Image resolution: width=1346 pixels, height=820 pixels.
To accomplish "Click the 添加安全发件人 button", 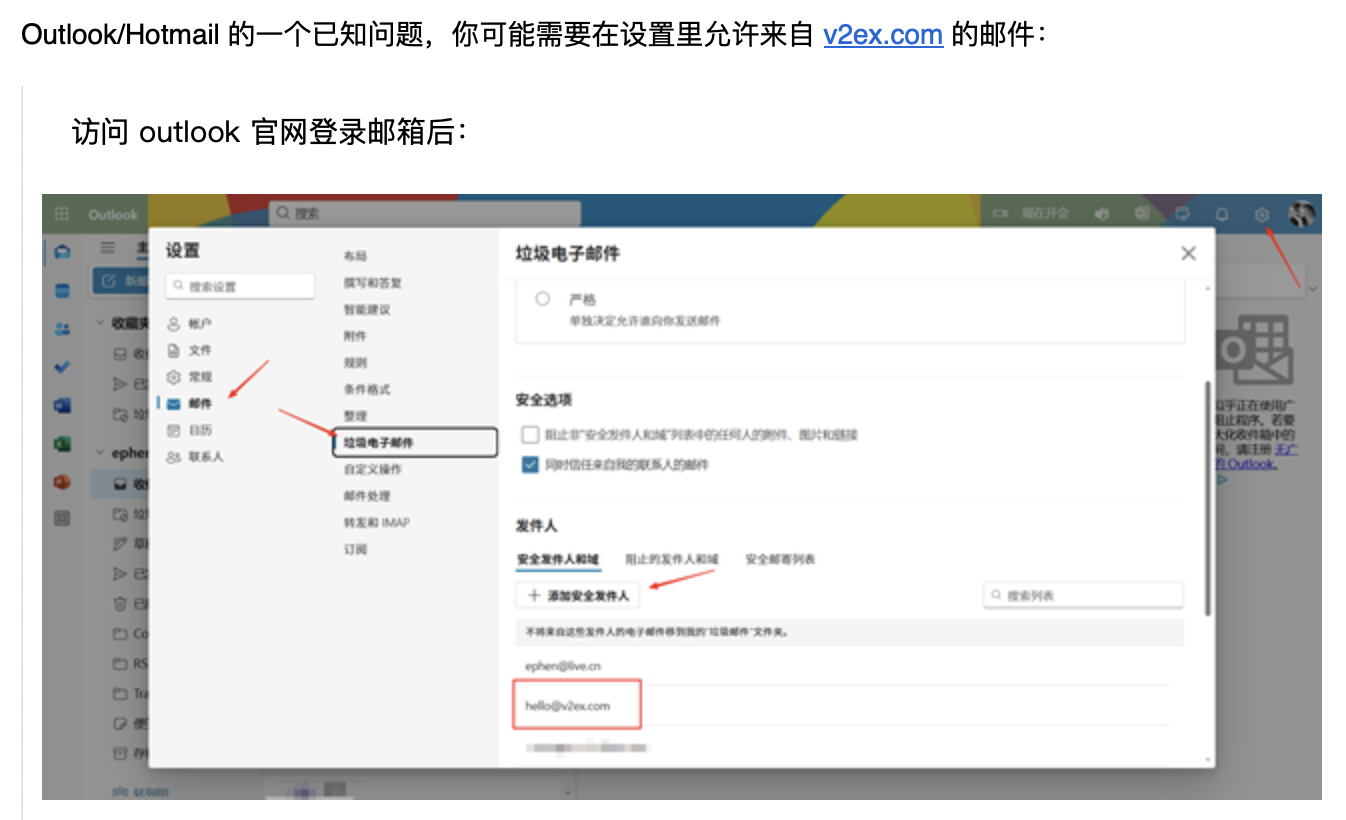I will (x=578, y=595).
